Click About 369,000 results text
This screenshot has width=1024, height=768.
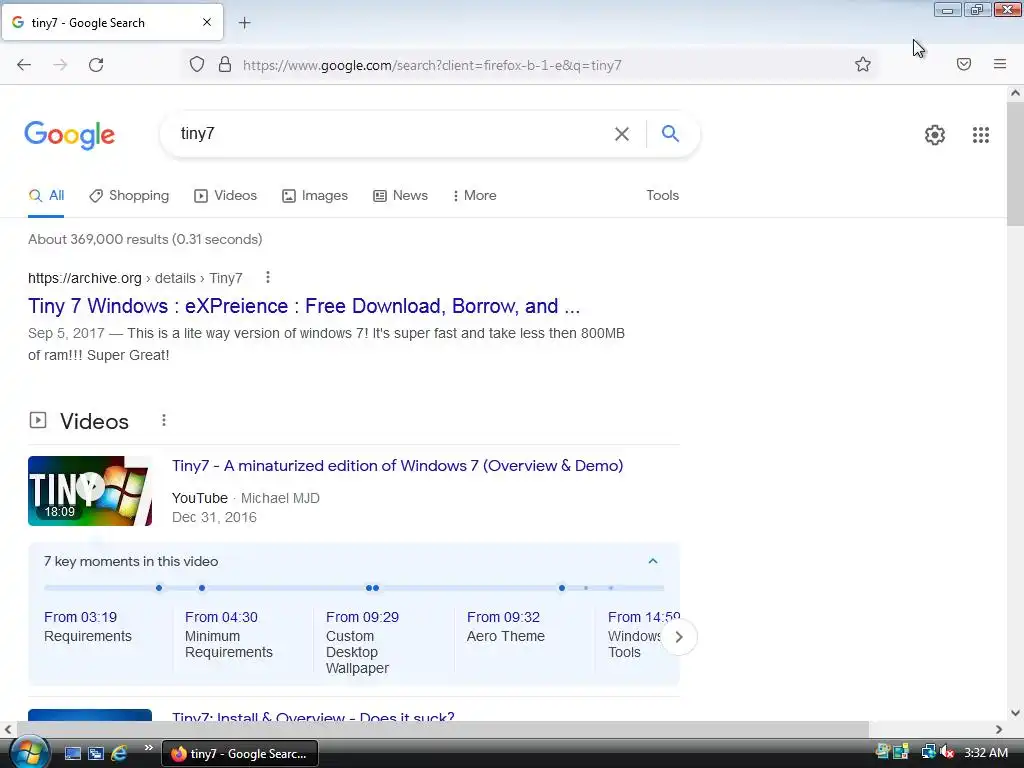coord(145,239)
